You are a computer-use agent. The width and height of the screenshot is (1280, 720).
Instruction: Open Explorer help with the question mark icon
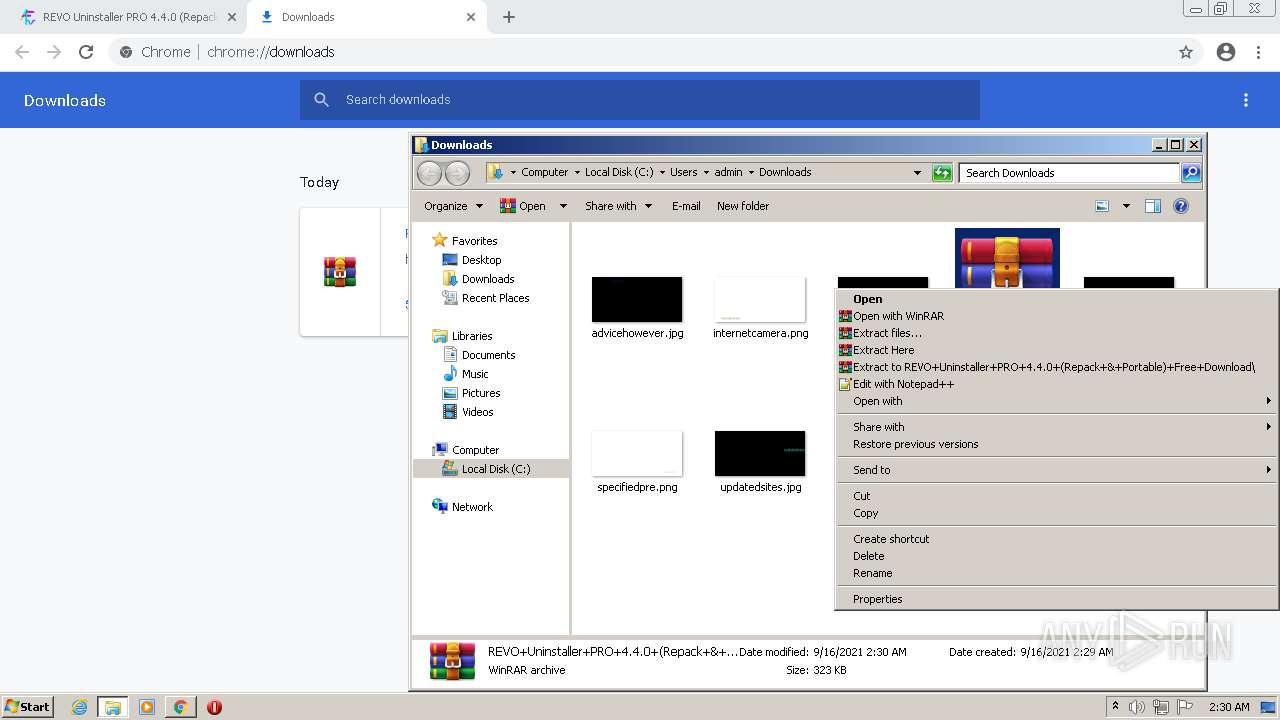(1181, 206)
